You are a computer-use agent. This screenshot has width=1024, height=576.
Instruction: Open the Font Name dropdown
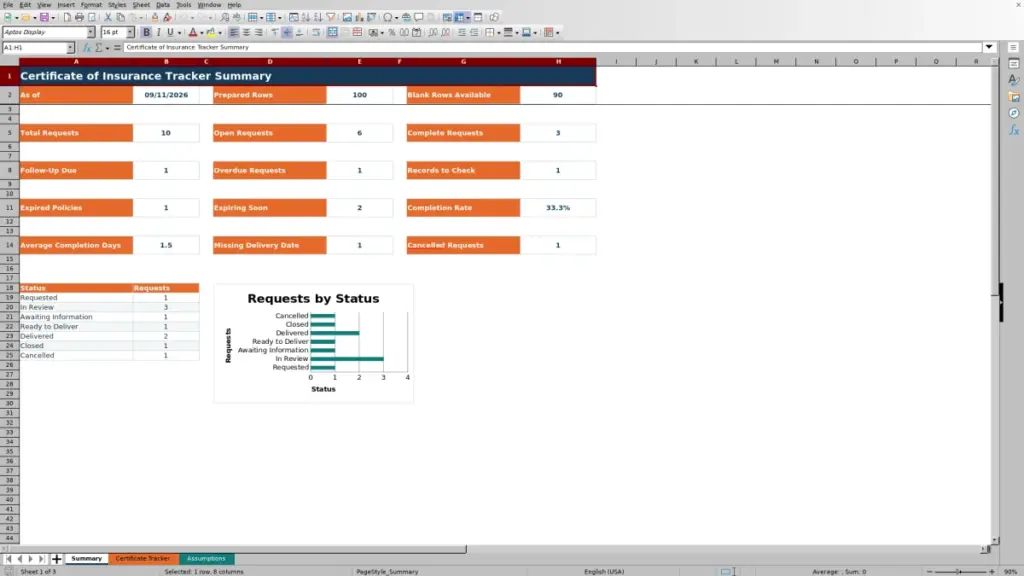coord(91,32)
